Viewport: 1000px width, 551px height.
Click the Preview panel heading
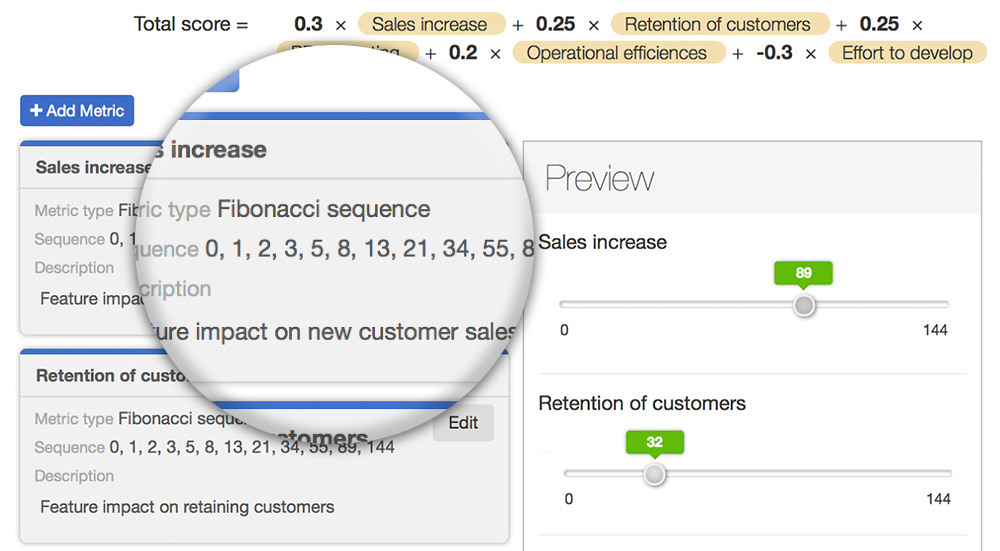coord(599,179)
